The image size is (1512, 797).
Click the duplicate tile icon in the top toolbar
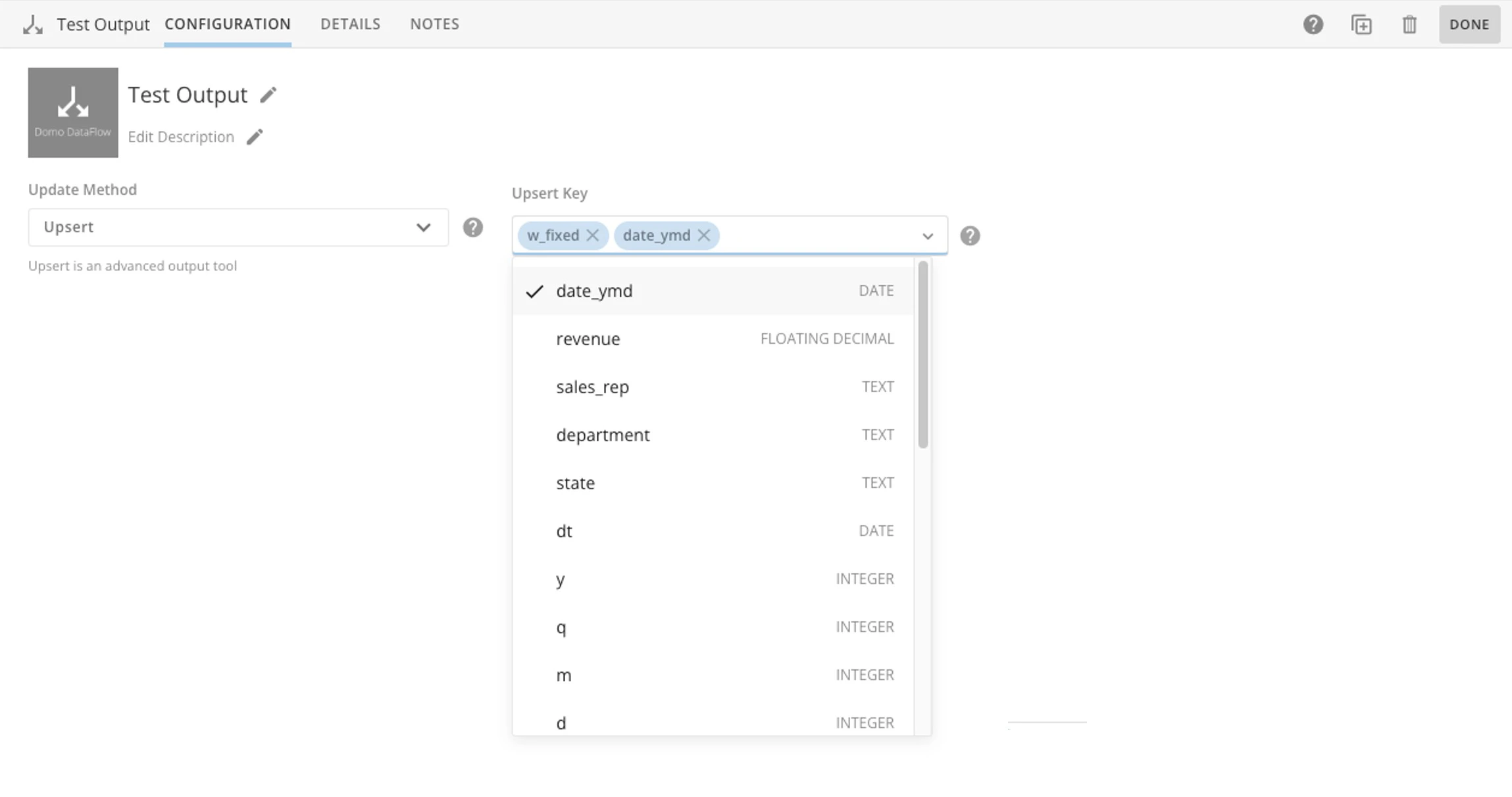pyautogui.click(x=1361, y=24)
